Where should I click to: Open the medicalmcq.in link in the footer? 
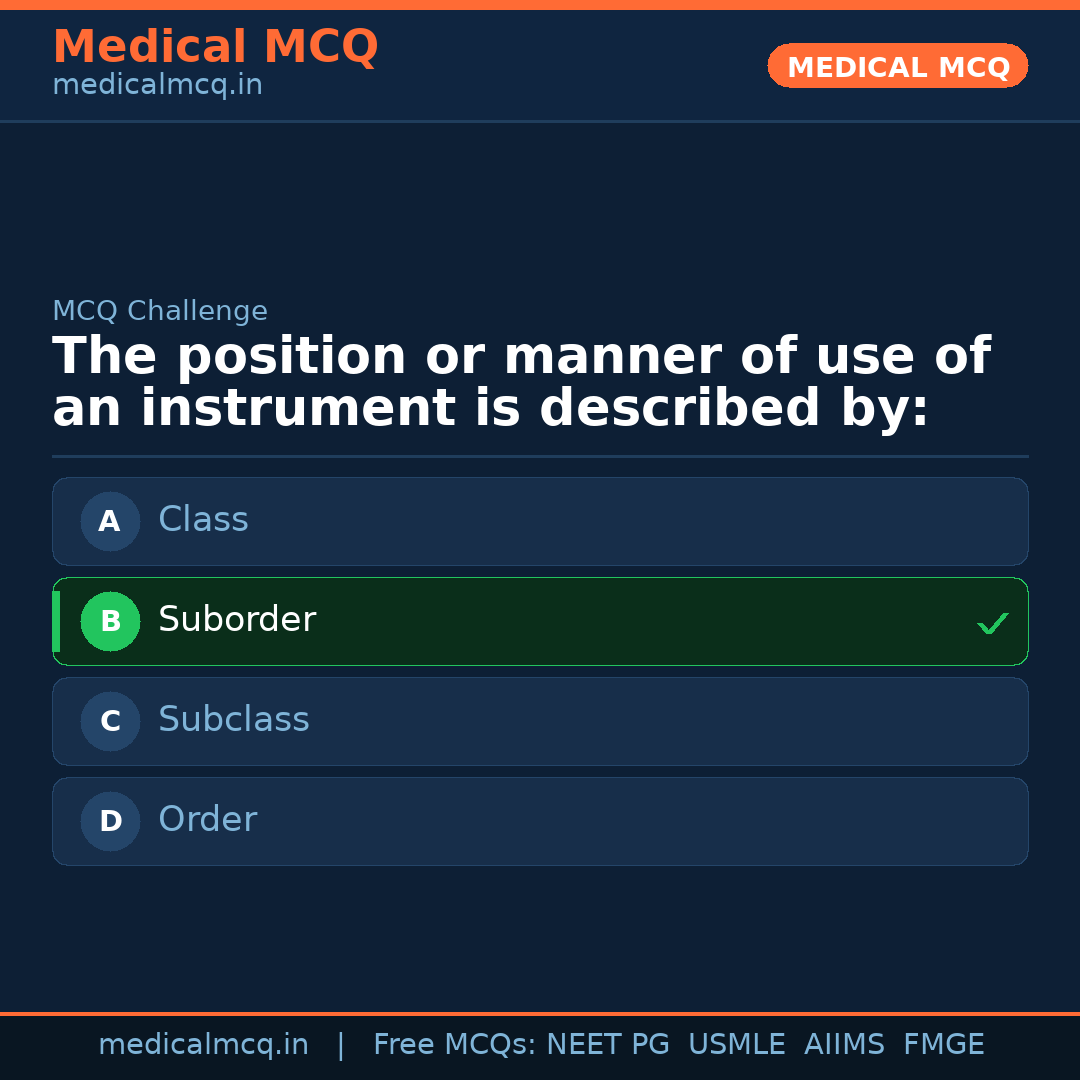pos(204,1044)
